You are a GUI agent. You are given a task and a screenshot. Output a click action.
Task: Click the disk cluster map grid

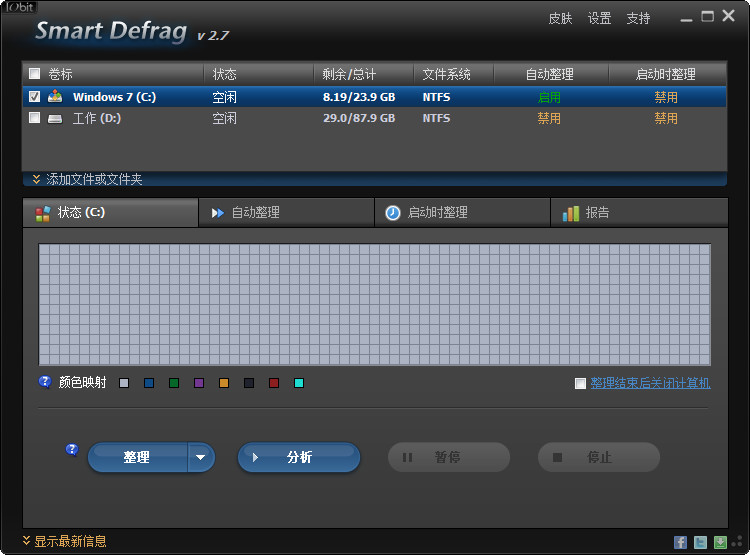tap(375, 305)
